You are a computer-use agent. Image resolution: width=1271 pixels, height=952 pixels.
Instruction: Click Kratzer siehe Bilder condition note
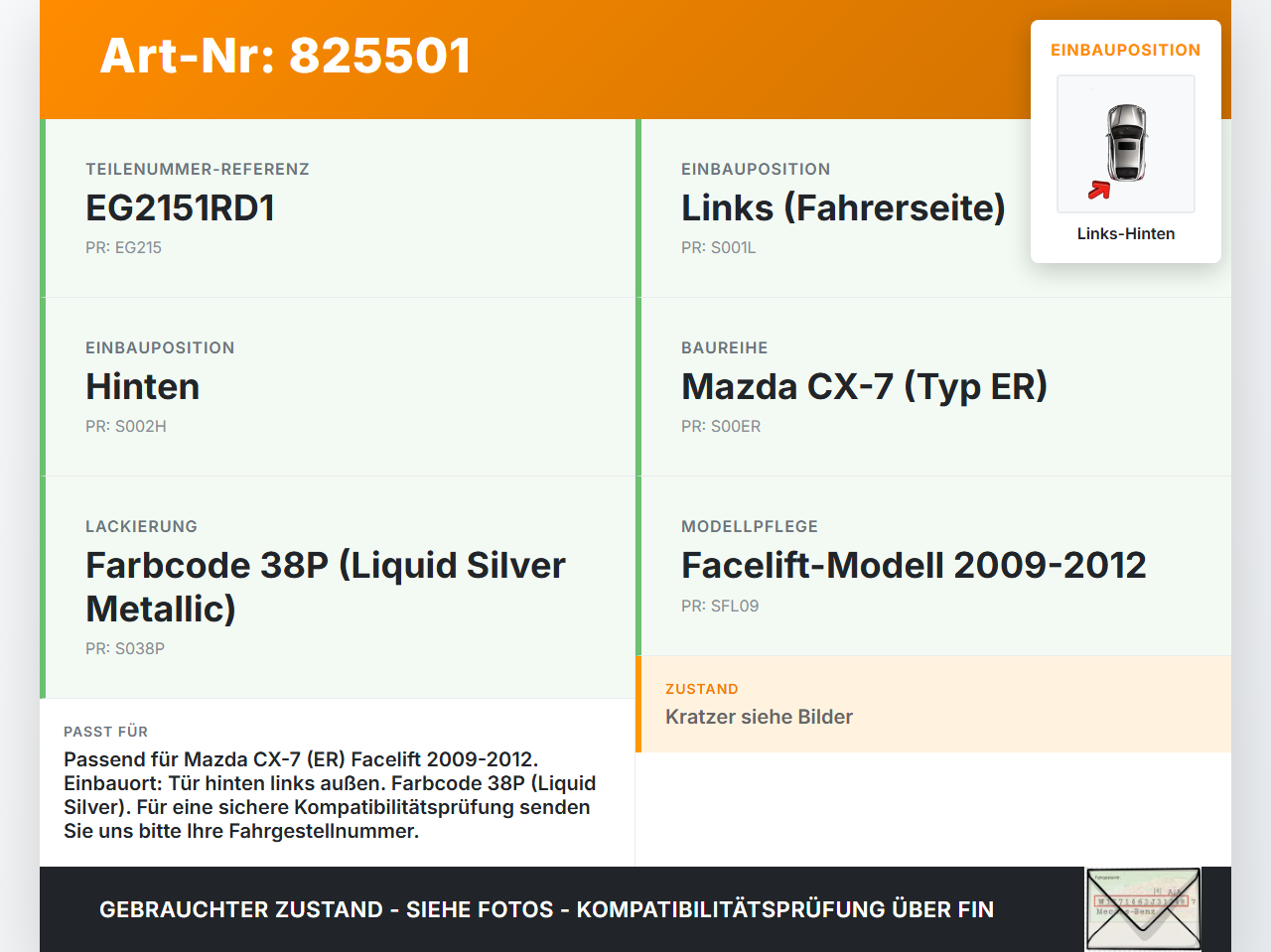759,717
